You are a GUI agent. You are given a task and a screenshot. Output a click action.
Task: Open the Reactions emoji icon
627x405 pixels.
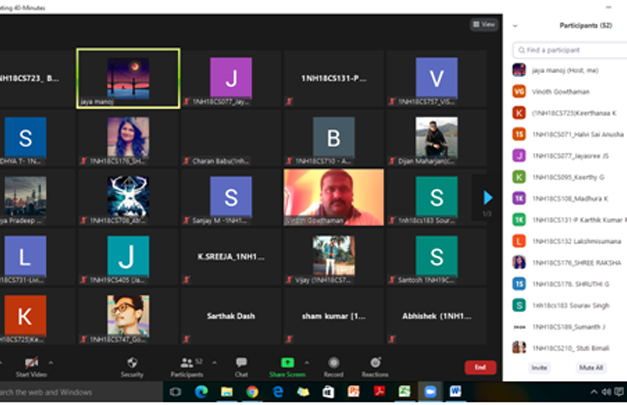click(x=375, y=362)
